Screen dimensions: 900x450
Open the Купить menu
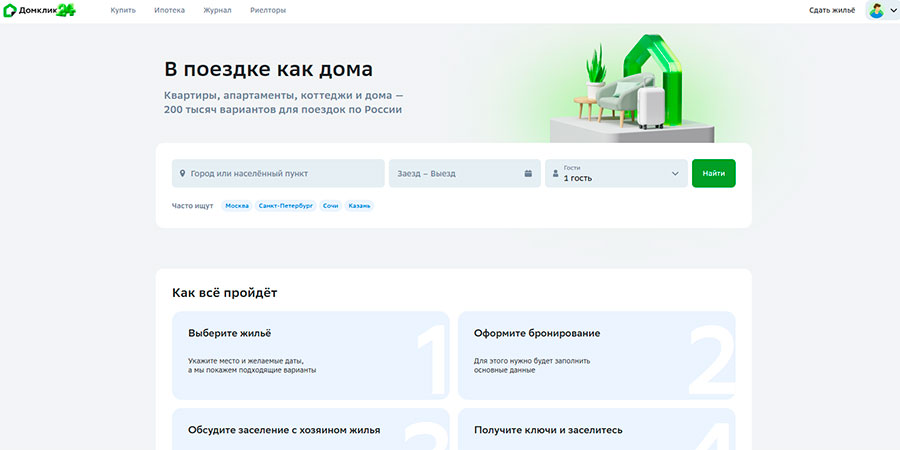click(x=123, y=10)
